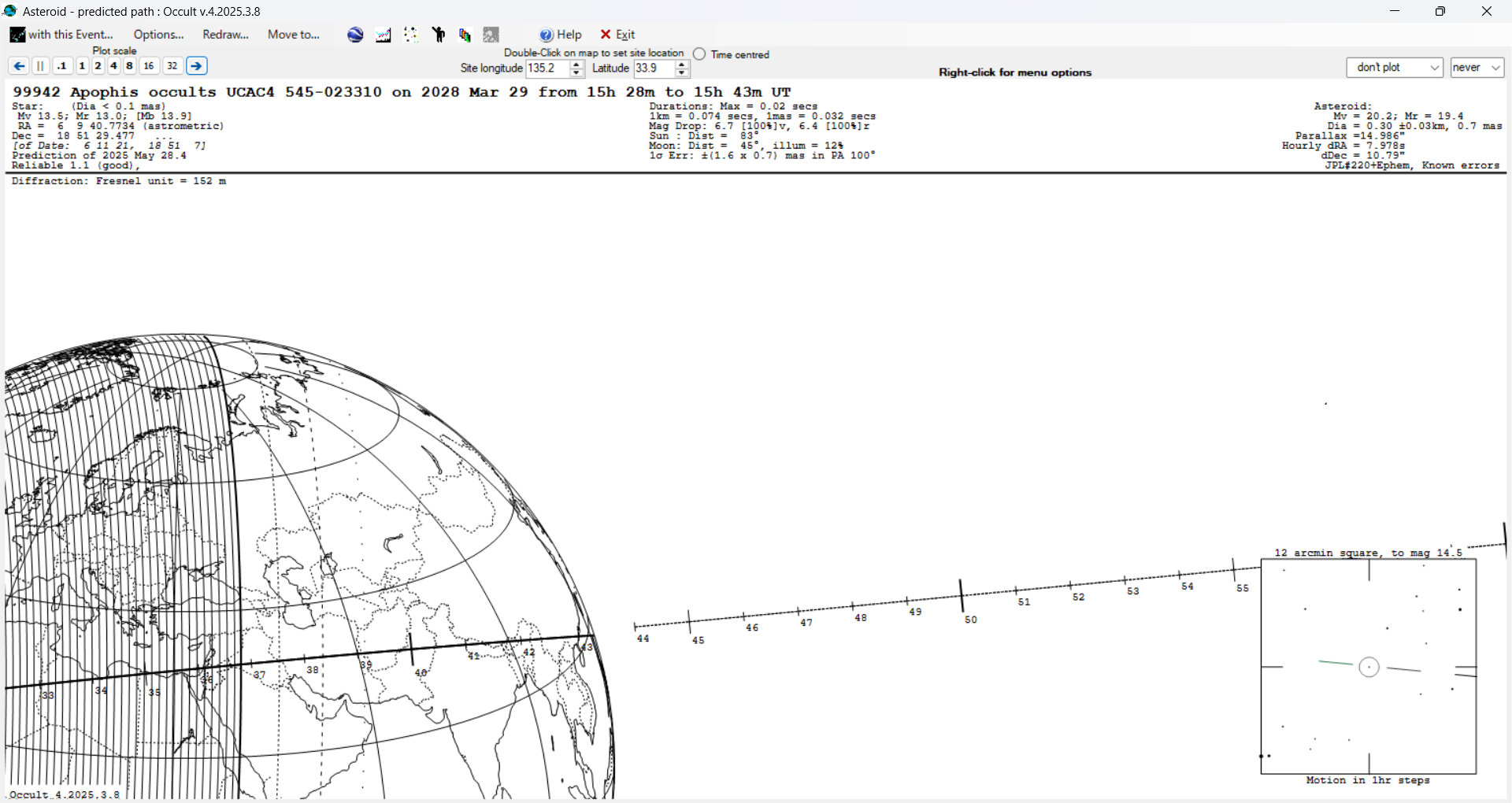Image resolution: width=1512 pixels, height=803 pixels.
Task: Click the 'Reliable 1.1 (good),' text
Action: tap(76, 165)
